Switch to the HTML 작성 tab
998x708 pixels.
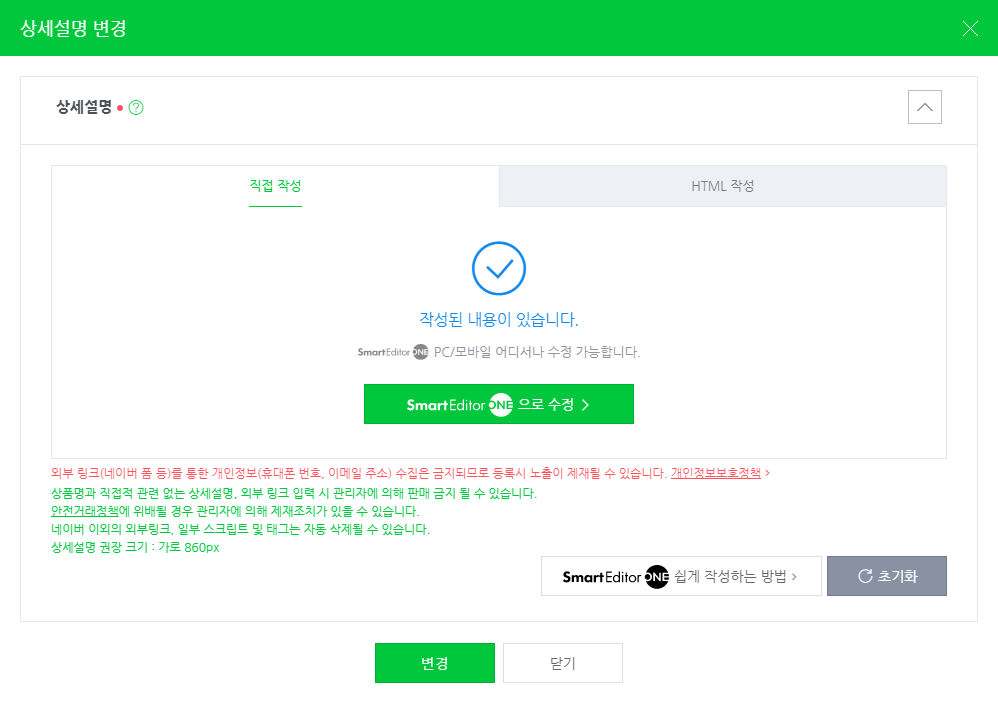722,186
